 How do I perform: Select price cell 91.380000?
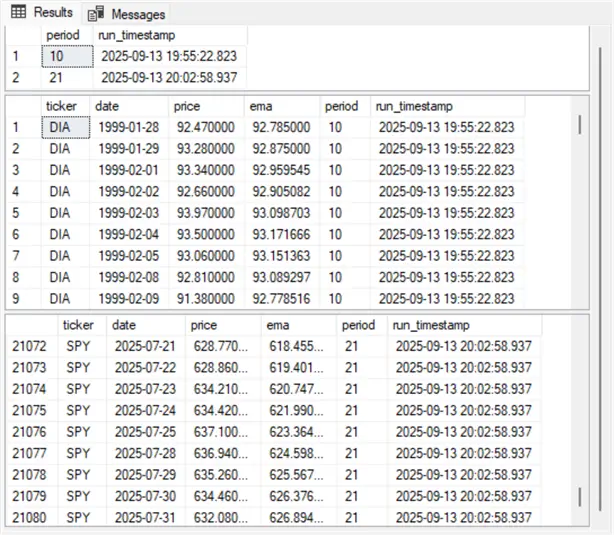click(206, 299)
